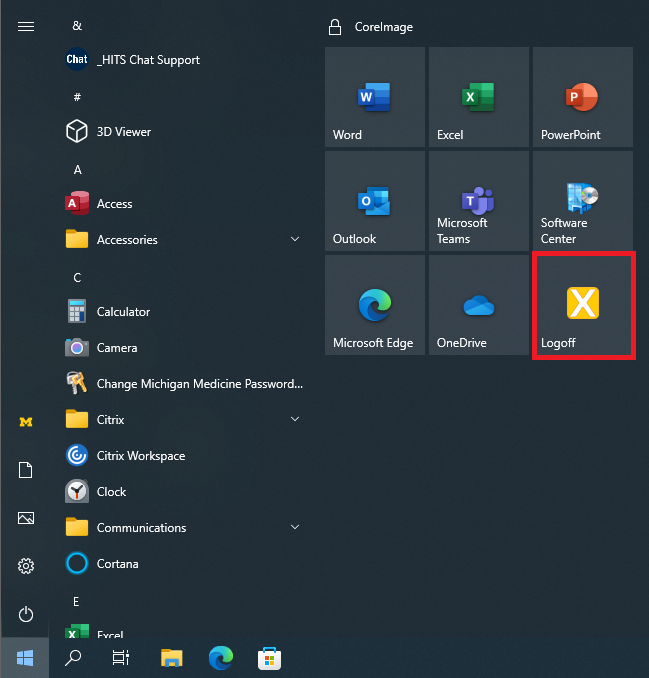
Task: Click the # section header
Action: [x=77, y=97]
